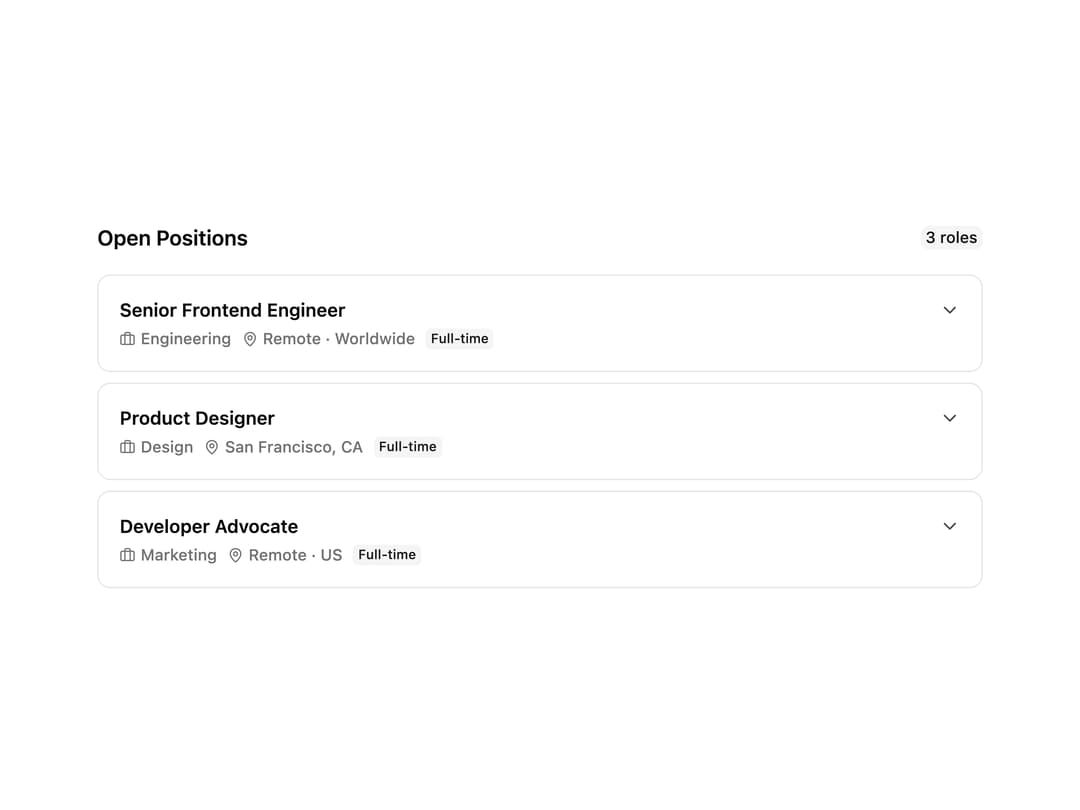Open the Product Designer title

tap(197, 419)
